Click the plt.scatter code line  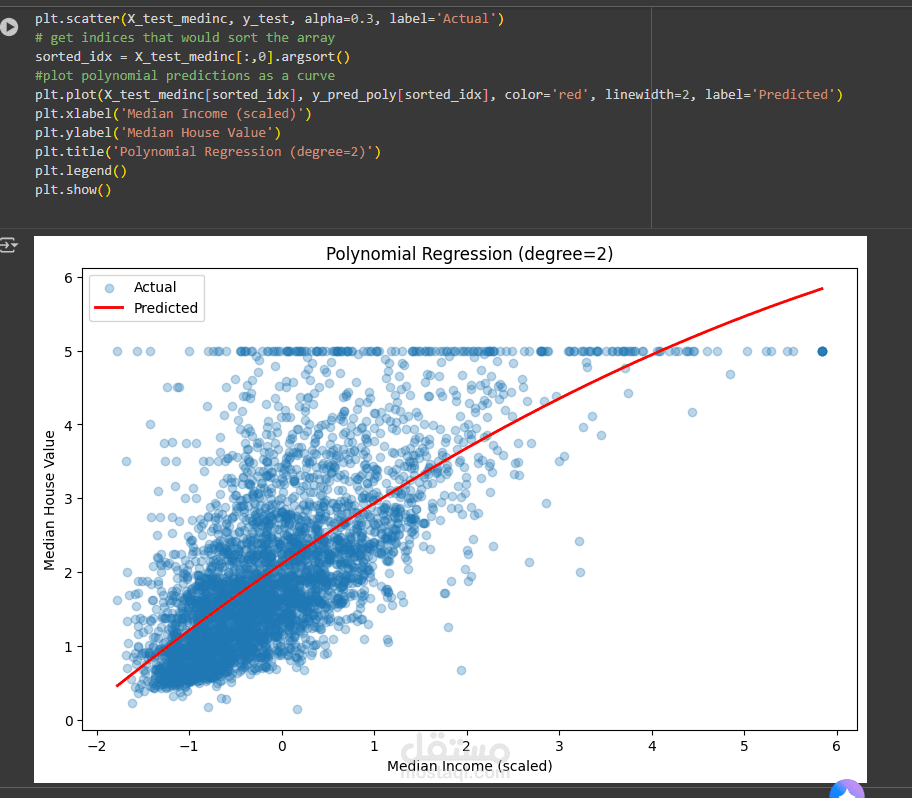click(x=269, y=19)
